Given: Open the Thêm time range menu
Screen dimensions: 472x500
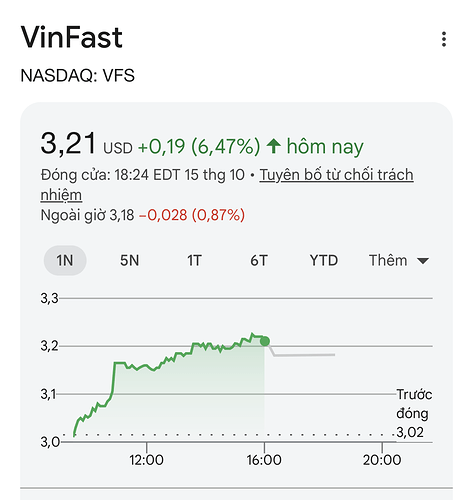Looking at the screenshot, I should tap(399, 260).
